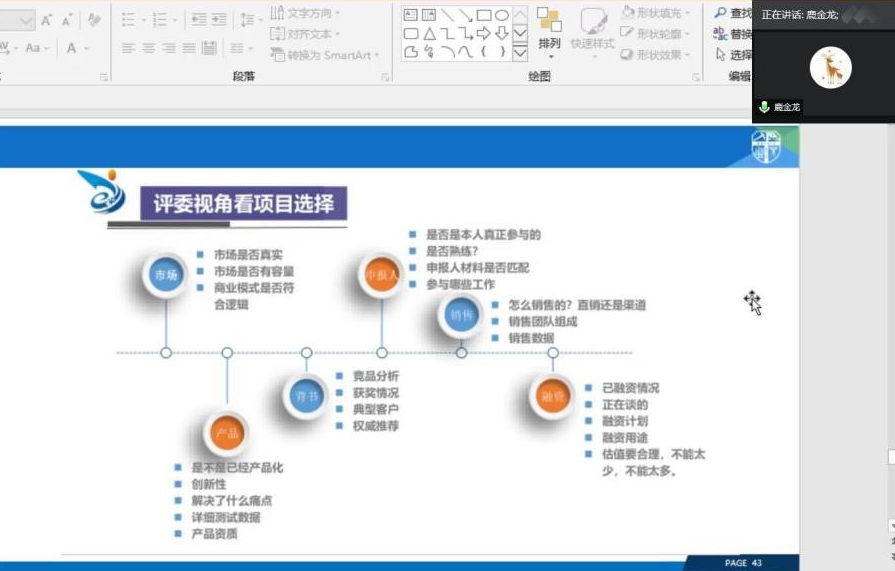Open the 形状填充 shape fill color picker

coord(657,13)
